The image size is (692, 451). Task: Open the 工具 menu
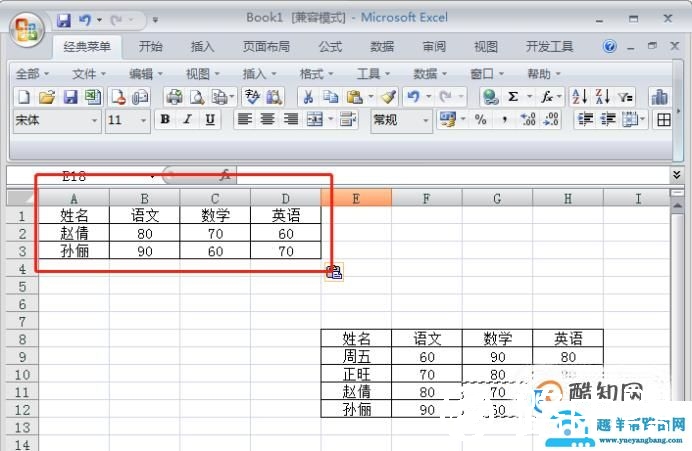[x=373, y=74]
